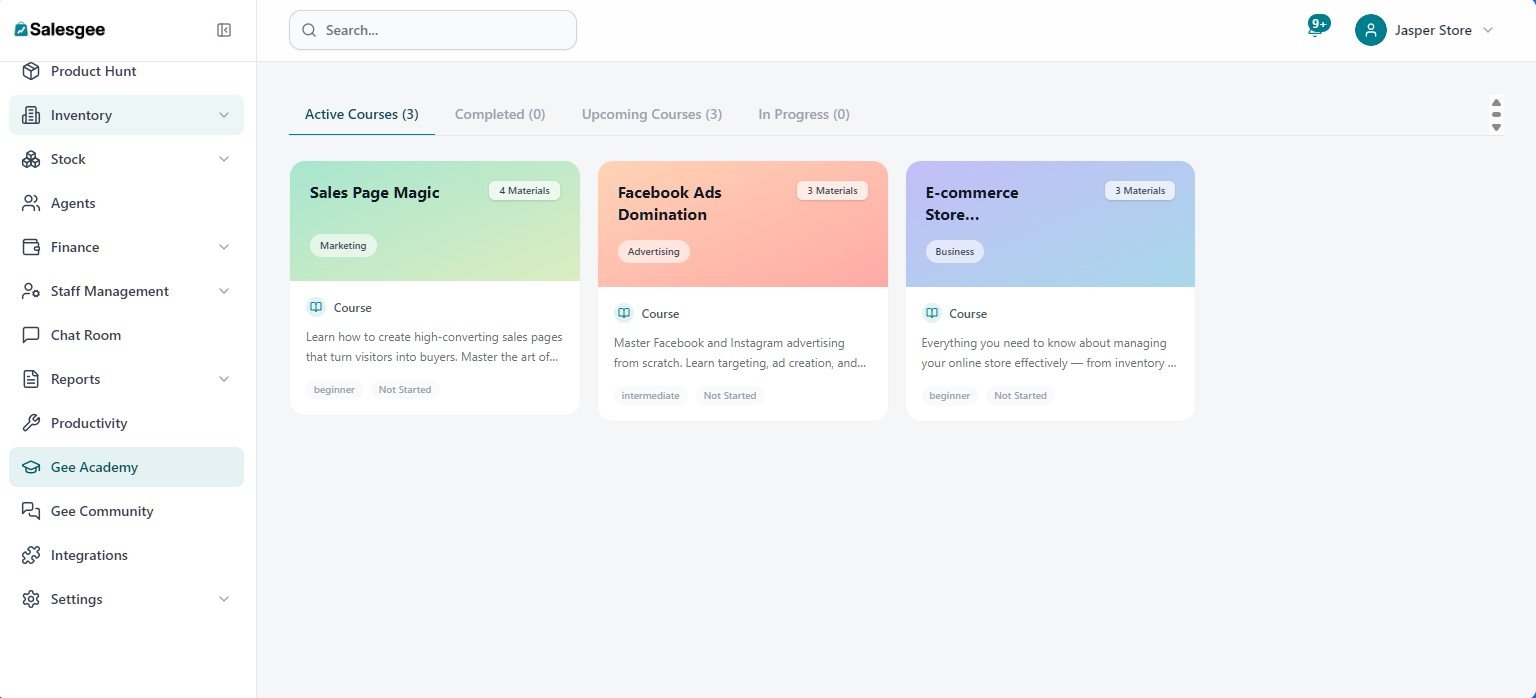Click the Agents sidebar icon
The image size is (1536, 698).
tap(31, 203)
